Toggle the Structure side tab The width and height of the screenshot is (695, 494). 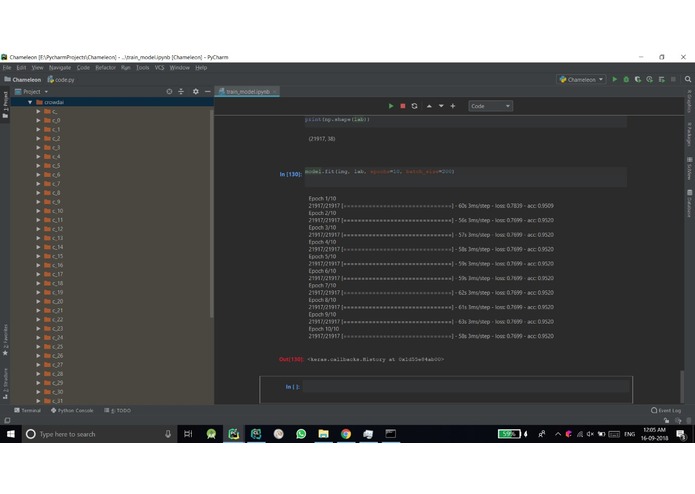pyautogui.click(x=5, y=384)
